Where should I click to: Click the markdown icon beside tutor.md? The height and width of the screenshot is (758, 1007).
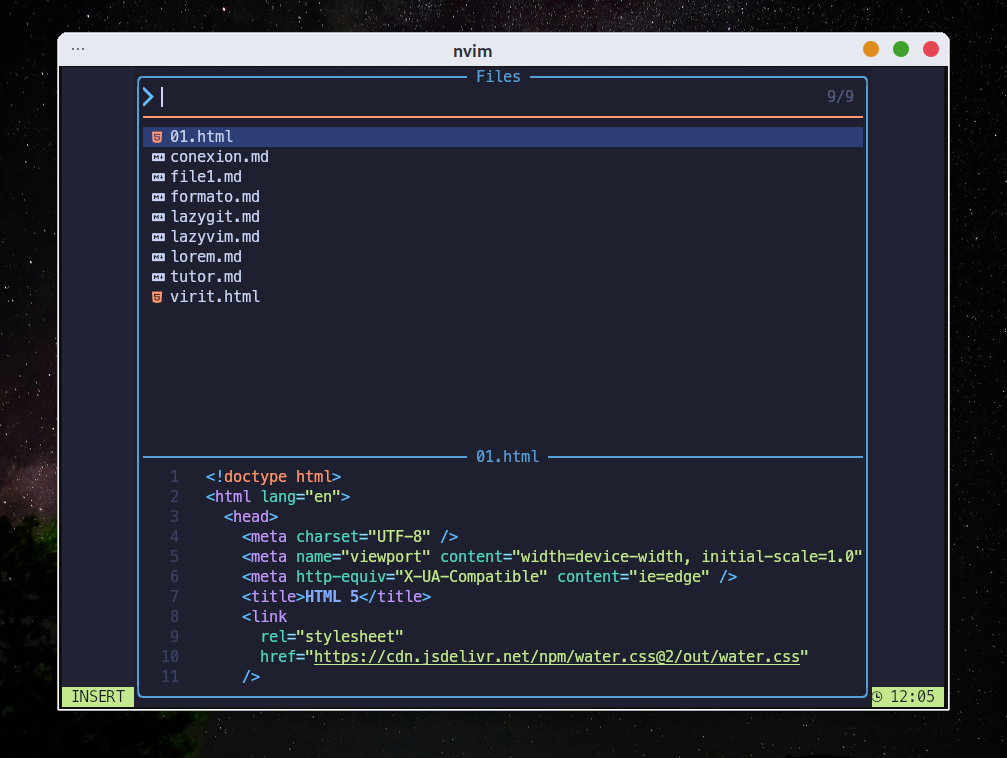click(157, 277)
